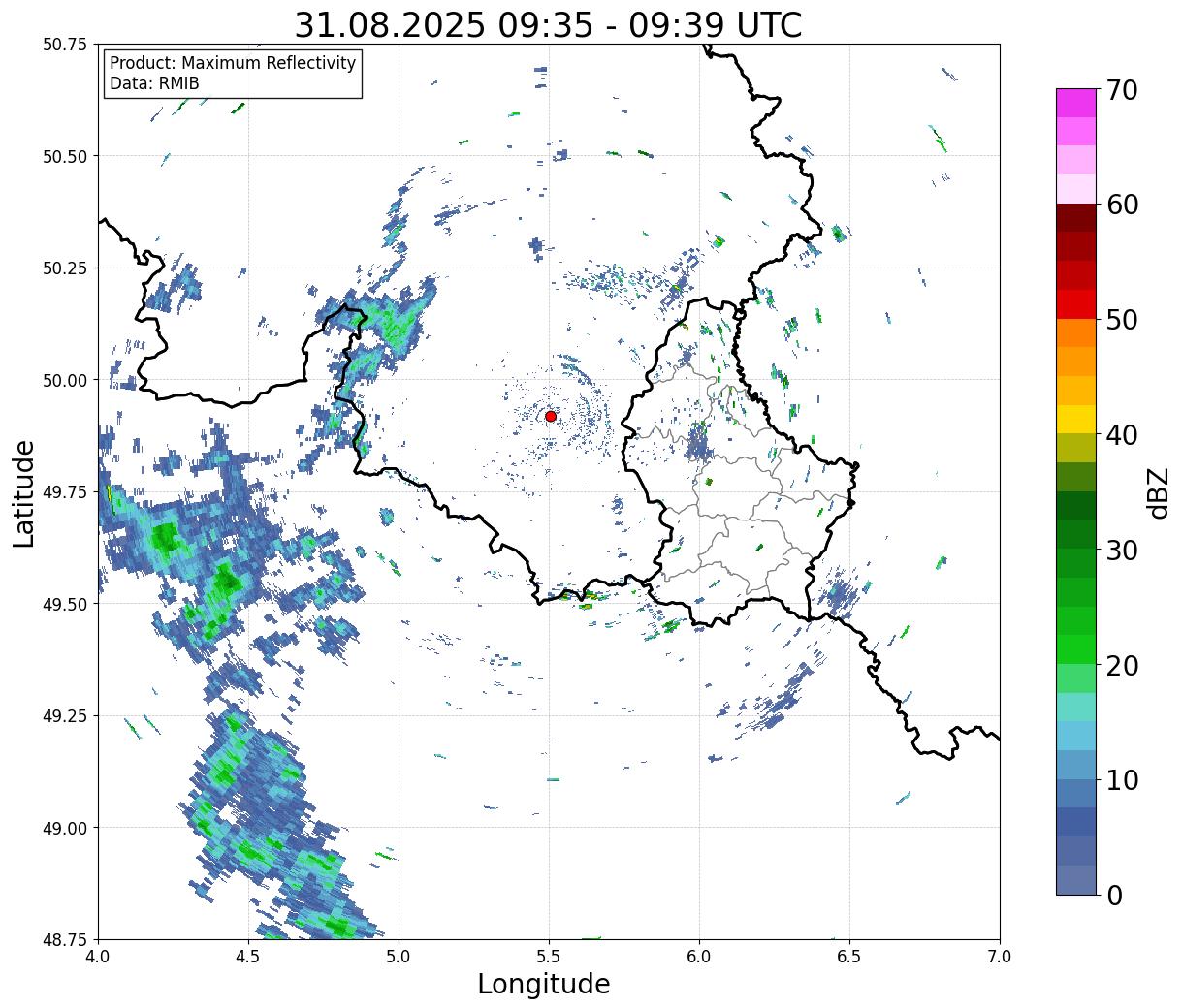Pick the cyan swatch below 20 dBZ
This screenshot has height=1008, width=1182.
pos(1076,707)
